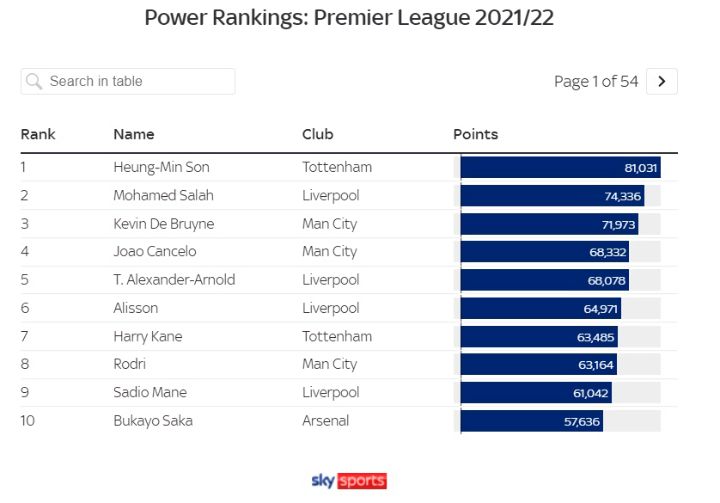
Task: Sort by Name column header
Action: pos(134,134)
